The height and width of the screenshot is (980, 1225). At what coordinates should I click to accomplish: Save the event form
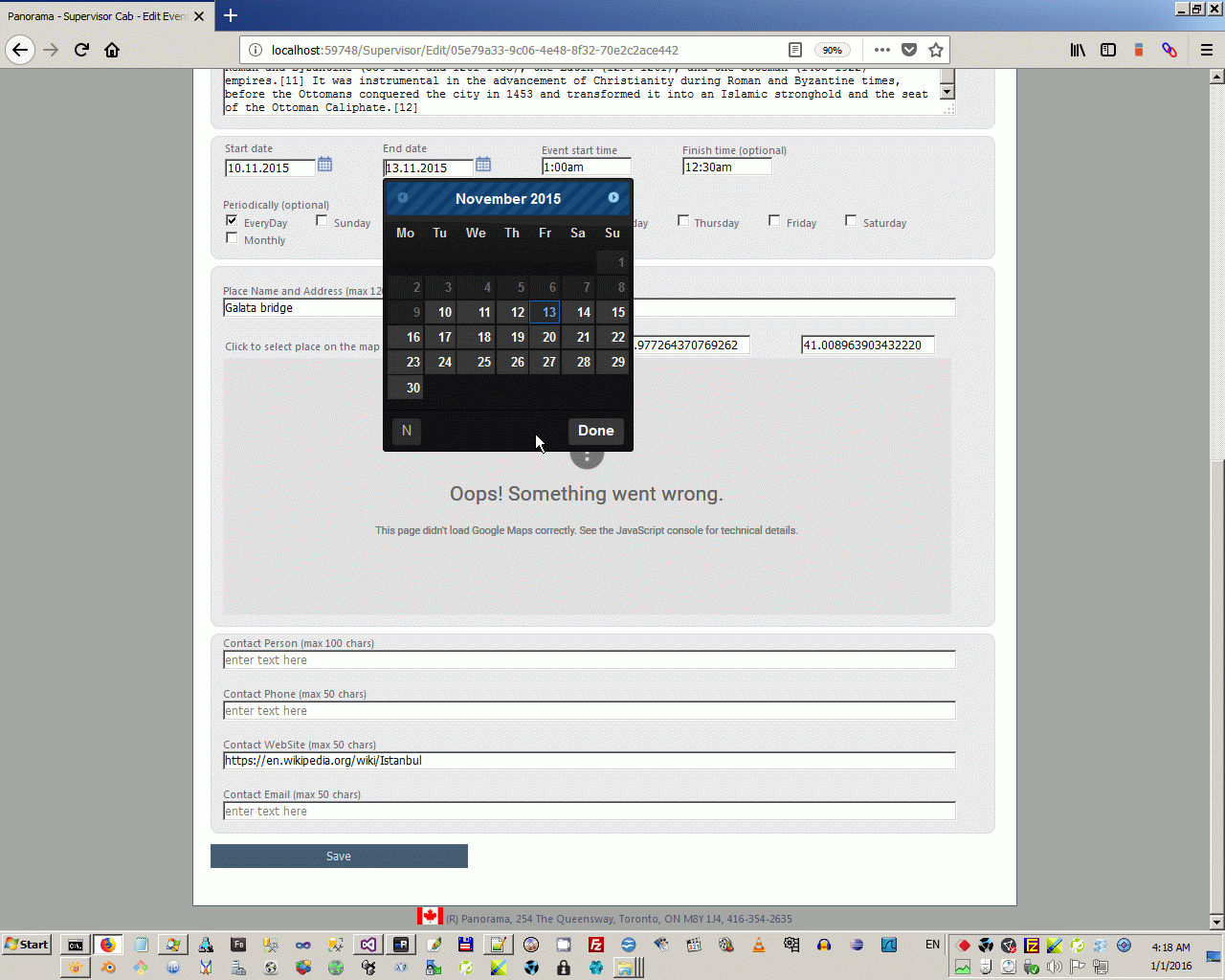pos(339,857)
